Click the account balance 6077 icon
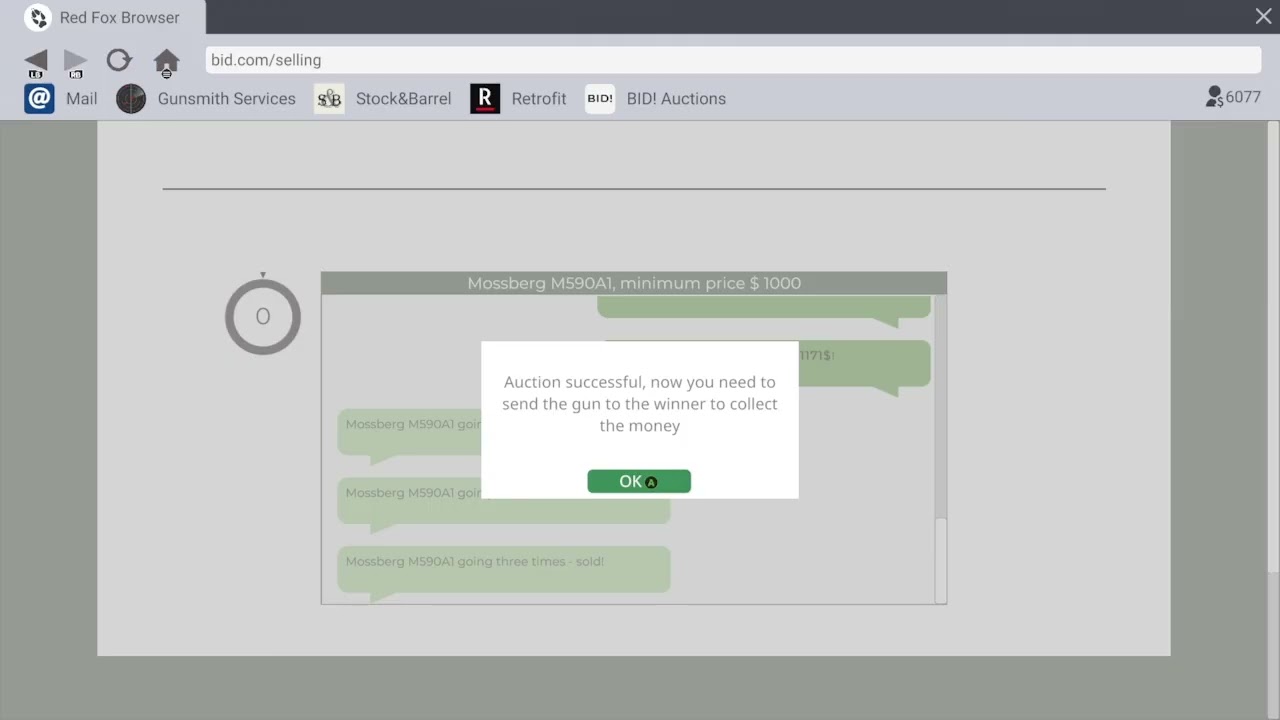The image size is (1280, 720). (x=1214, y=97)
